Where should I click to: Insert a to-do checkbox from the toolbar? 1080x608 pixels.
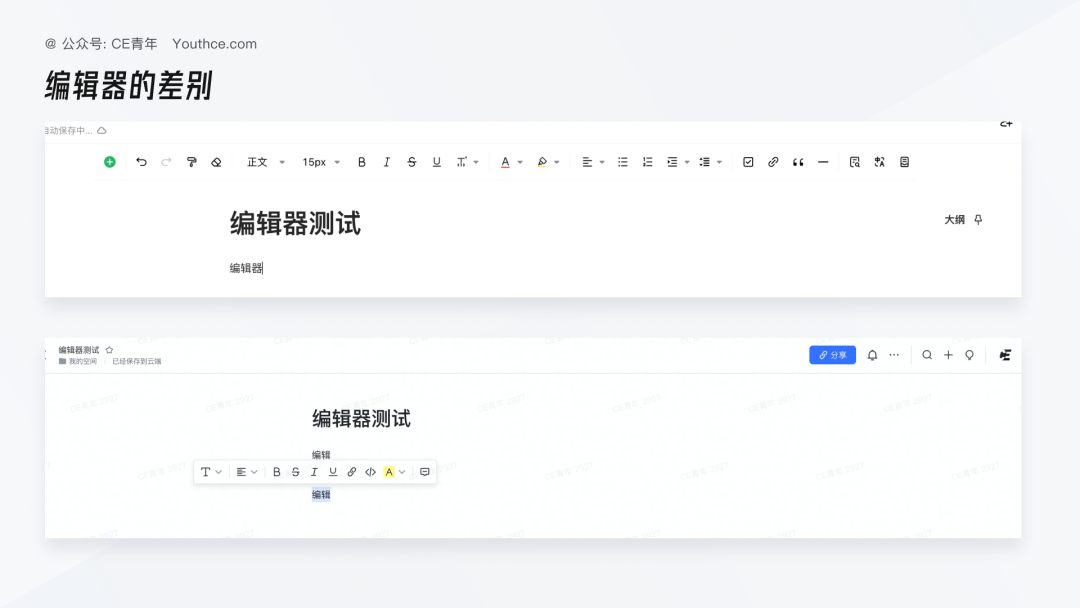[748, 161]
